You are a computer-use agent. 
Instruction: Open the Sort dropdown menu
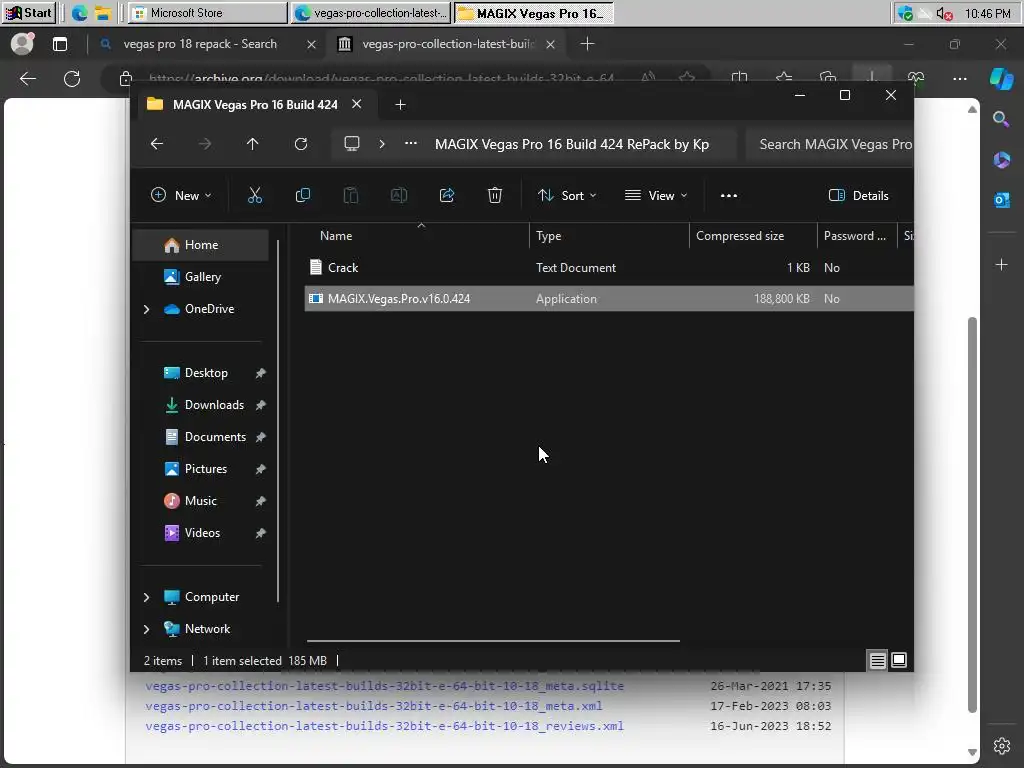pos(567,195)
